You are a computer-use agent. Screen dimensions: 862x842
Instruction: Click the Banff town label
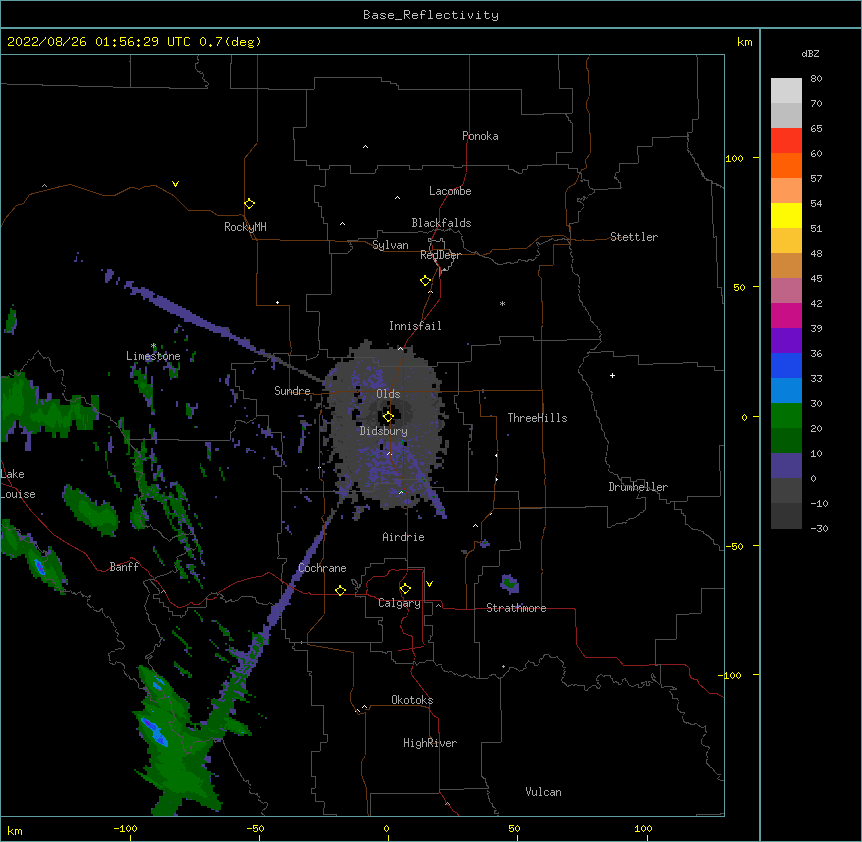[x=124, y=567]
